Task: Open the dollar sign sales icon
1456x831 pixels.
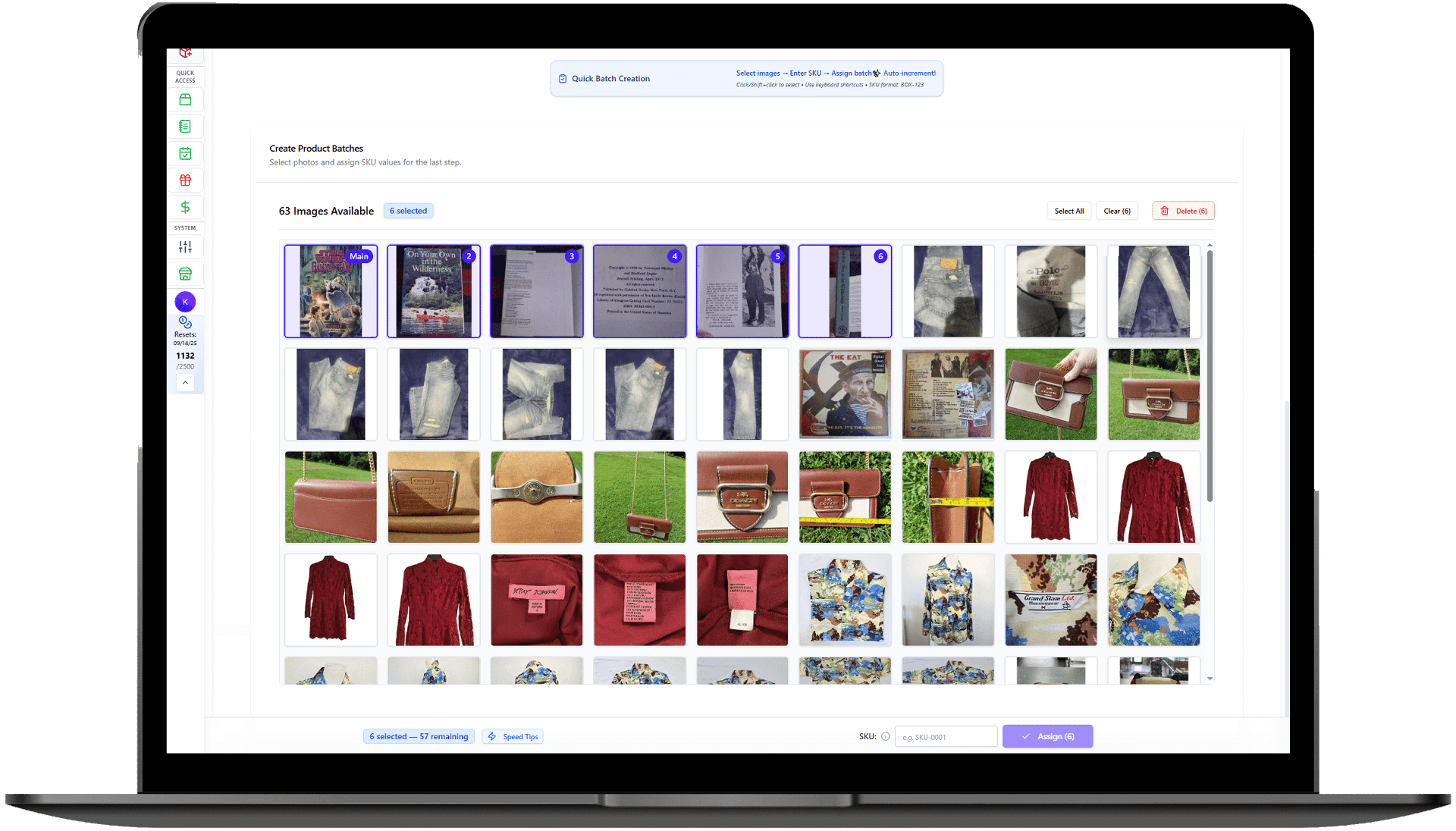Action: tap(185, 207)
